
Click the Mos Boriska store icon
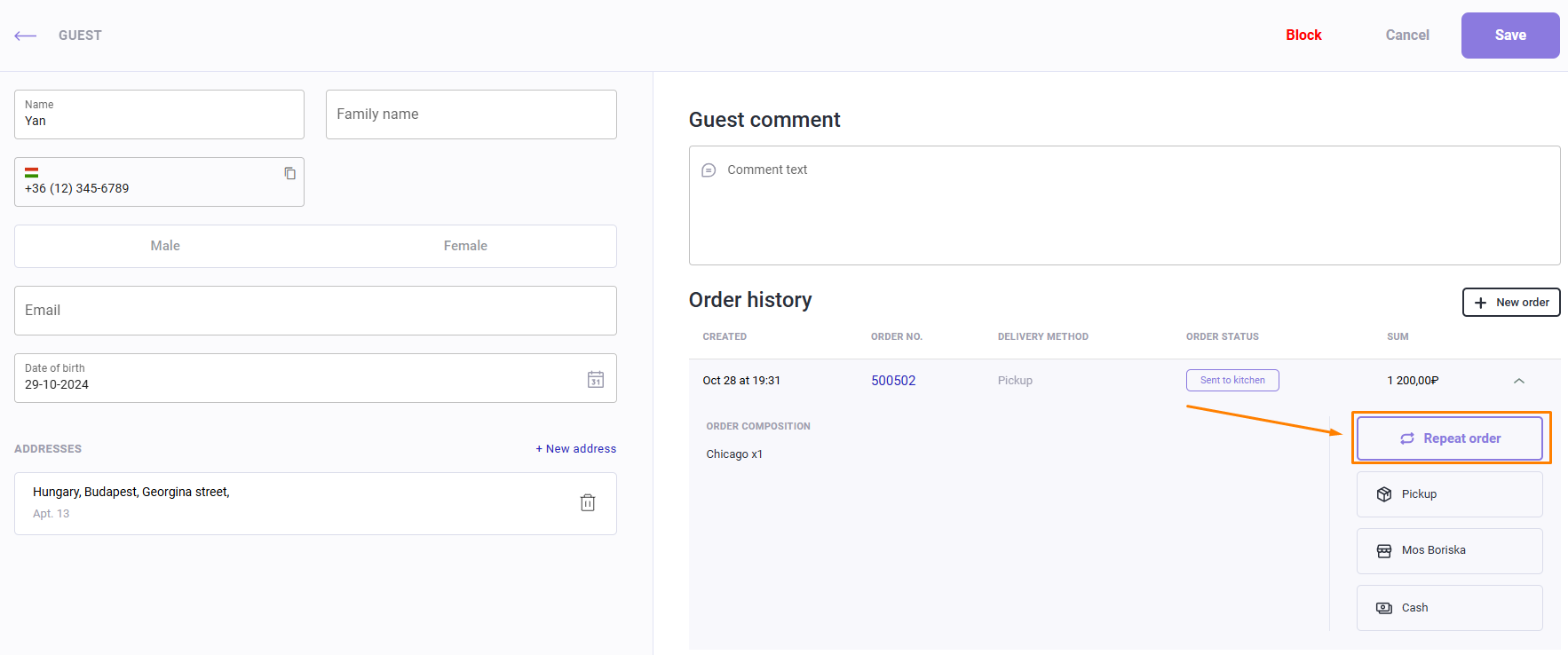pos(1384,551)
